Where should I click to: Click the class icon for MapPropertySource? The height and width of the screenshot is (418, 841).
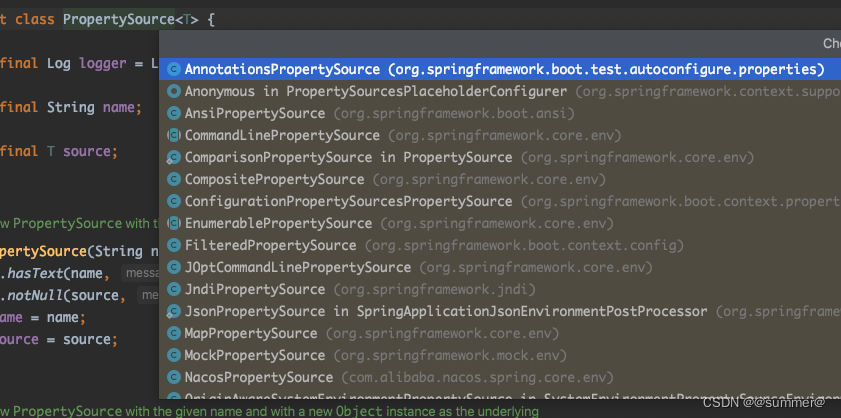(173, 333)
